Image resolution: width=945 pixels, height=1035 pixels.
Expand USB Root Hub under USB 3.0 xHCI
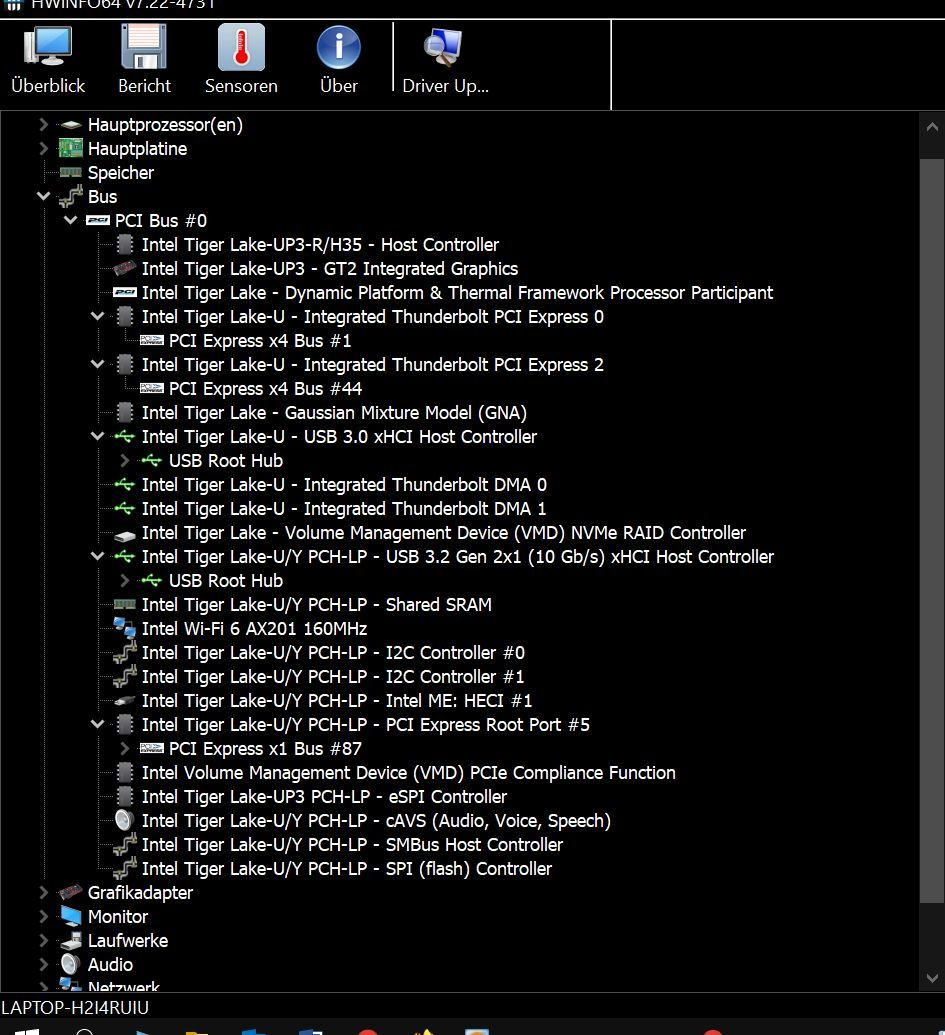[125, 461]
